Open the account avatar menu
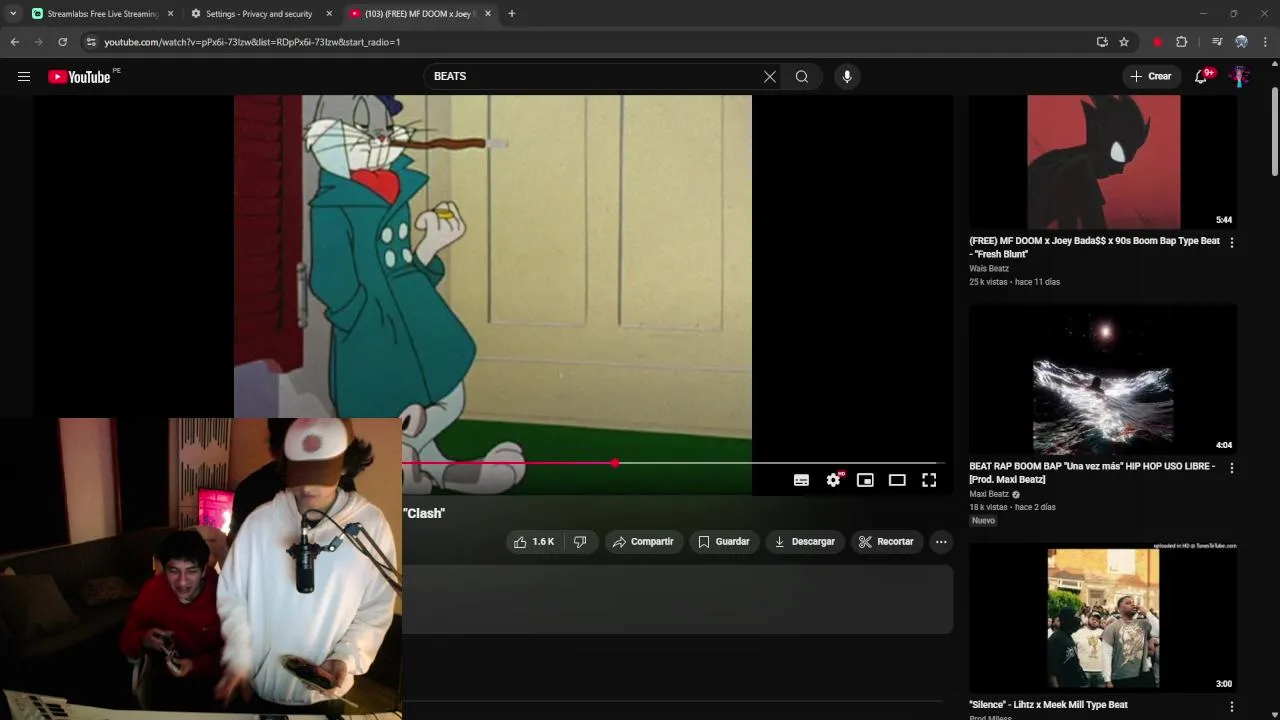 pos(1240,76)
